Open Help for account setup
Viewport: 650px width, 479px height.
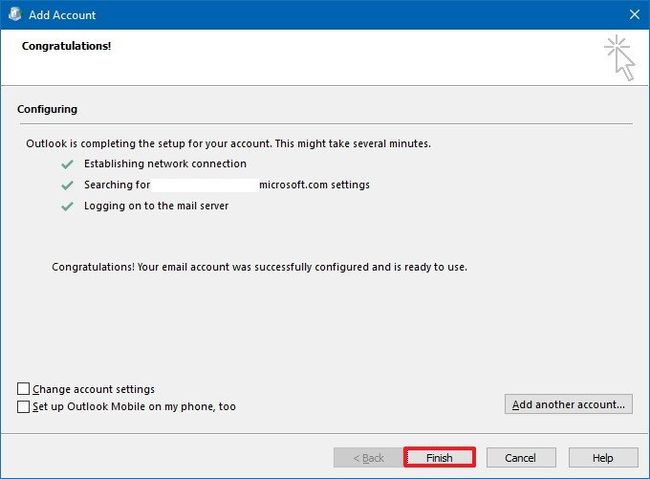[602, 458]
